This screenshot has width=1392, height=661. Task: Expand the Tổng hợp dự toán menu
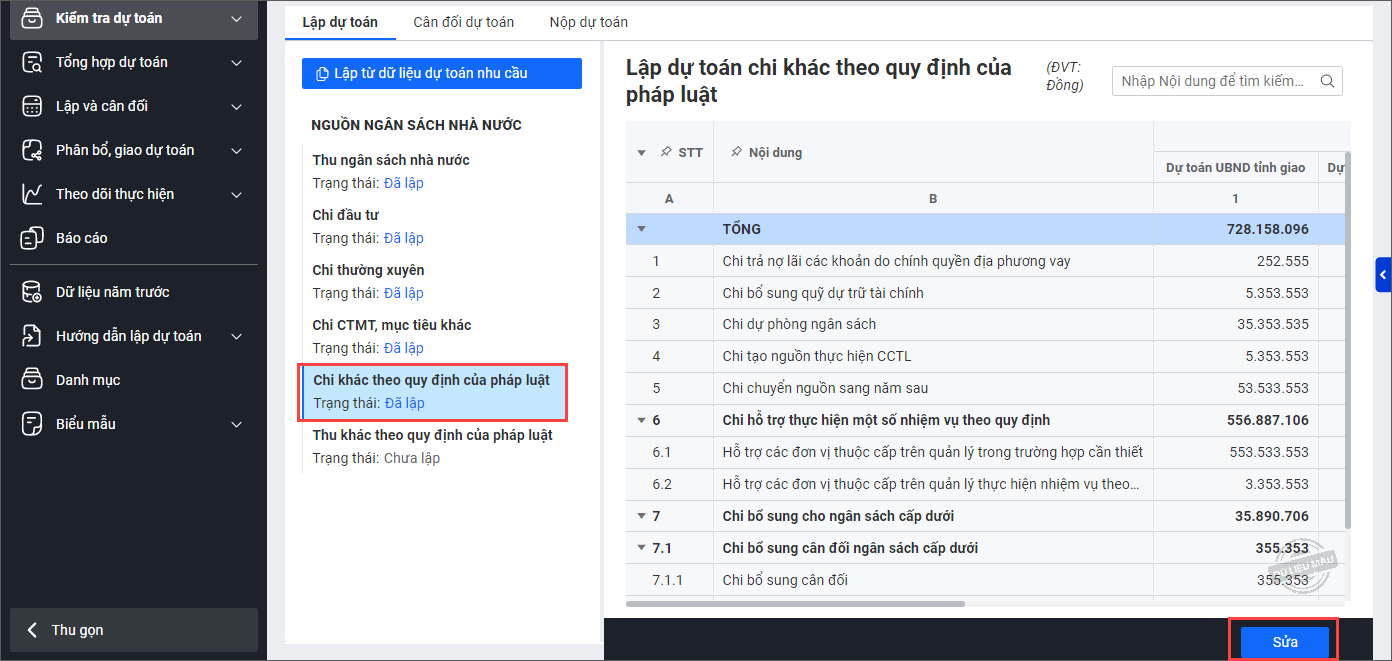236,62
